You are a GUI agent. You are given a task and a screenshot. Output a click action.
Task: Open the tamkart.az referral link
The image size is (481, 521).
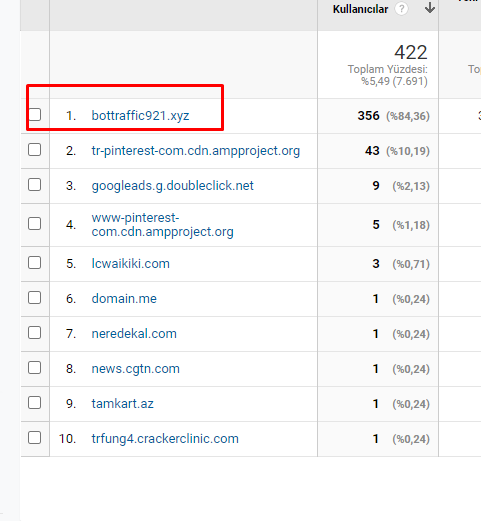[123, 404]
